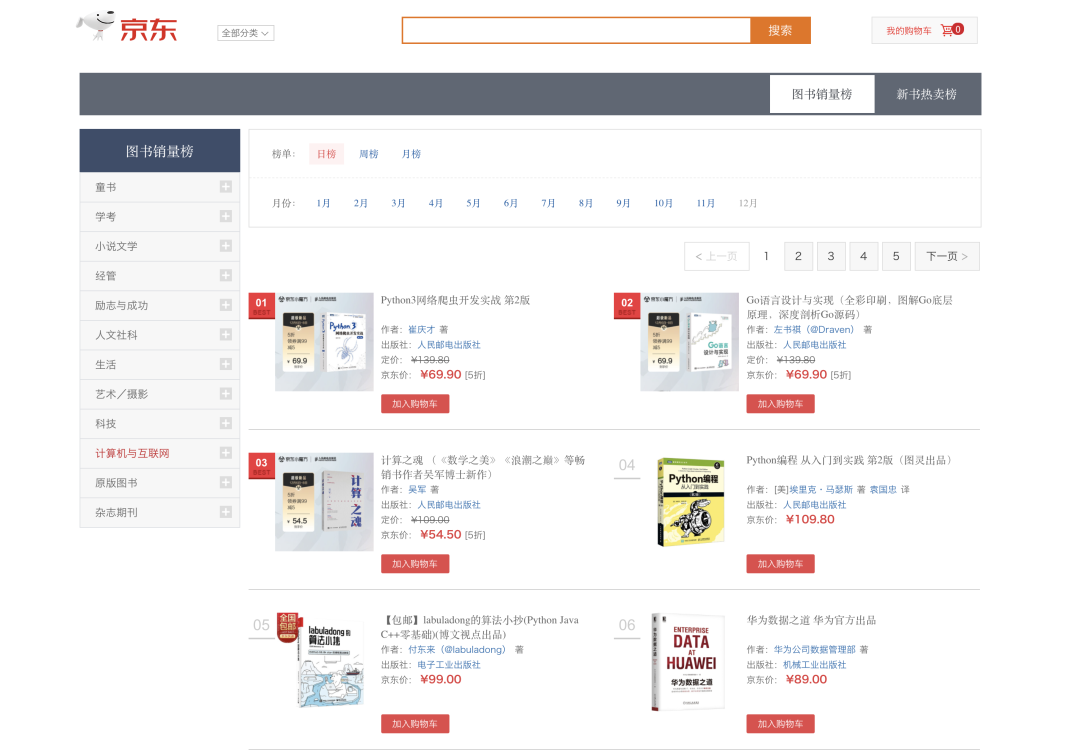The width and height of the screenshot is (1080, 753).
Task: Add Go语言设计与实现 to cart
Action: pos(780,404)
